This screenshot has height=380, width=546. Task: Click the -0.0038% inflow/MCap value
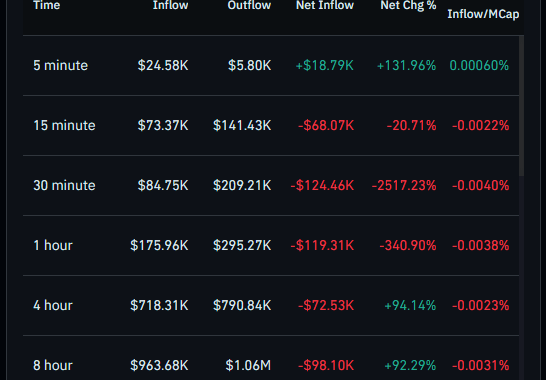(481, 246)
